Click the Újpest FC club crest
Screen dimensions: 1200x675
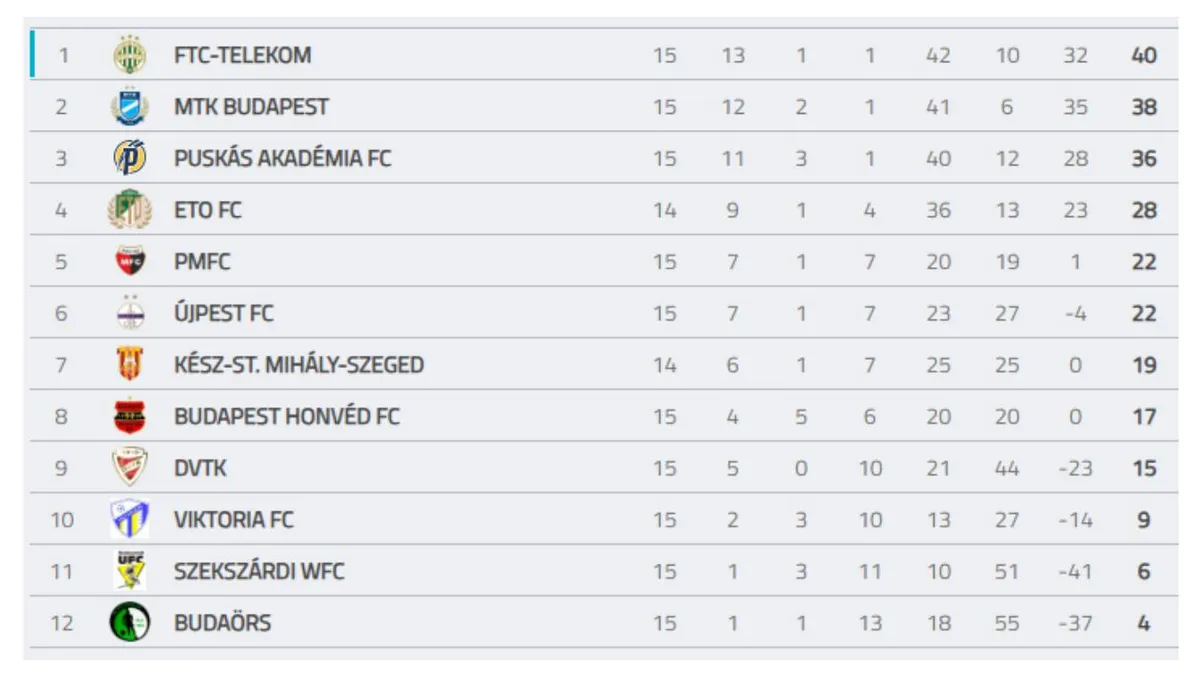point(130,314)
